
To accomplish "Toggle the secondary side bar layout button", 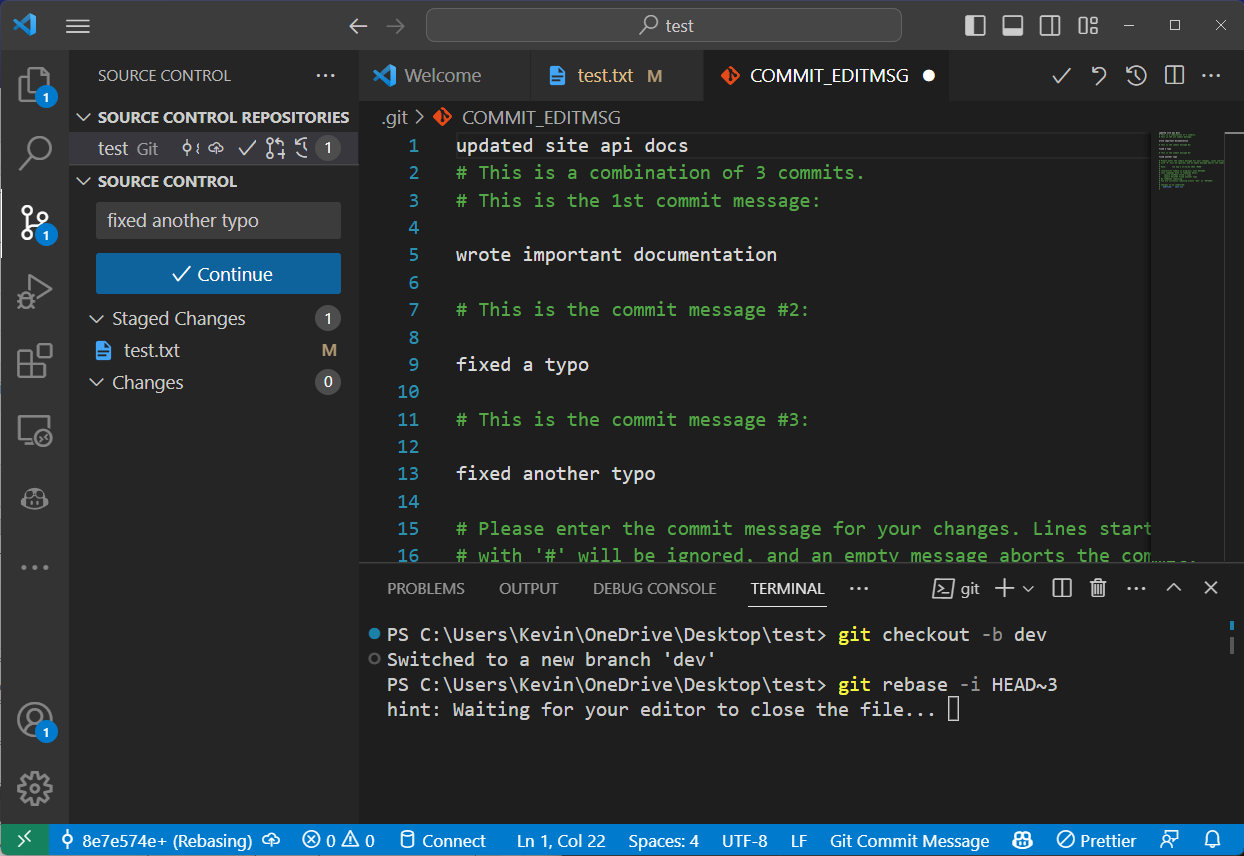I will pyautogui.click(x=1050, y=26).
